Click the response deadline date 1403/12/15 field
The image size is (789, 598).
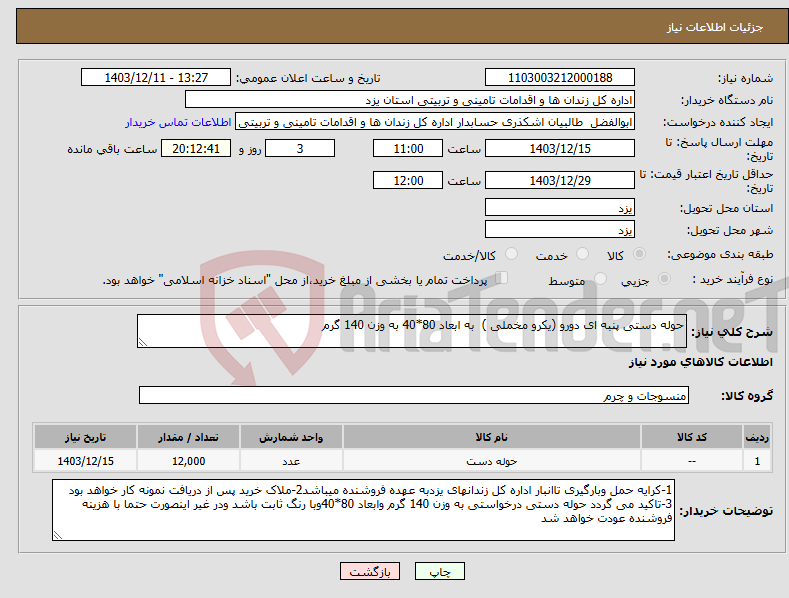(x=560, y=148)
